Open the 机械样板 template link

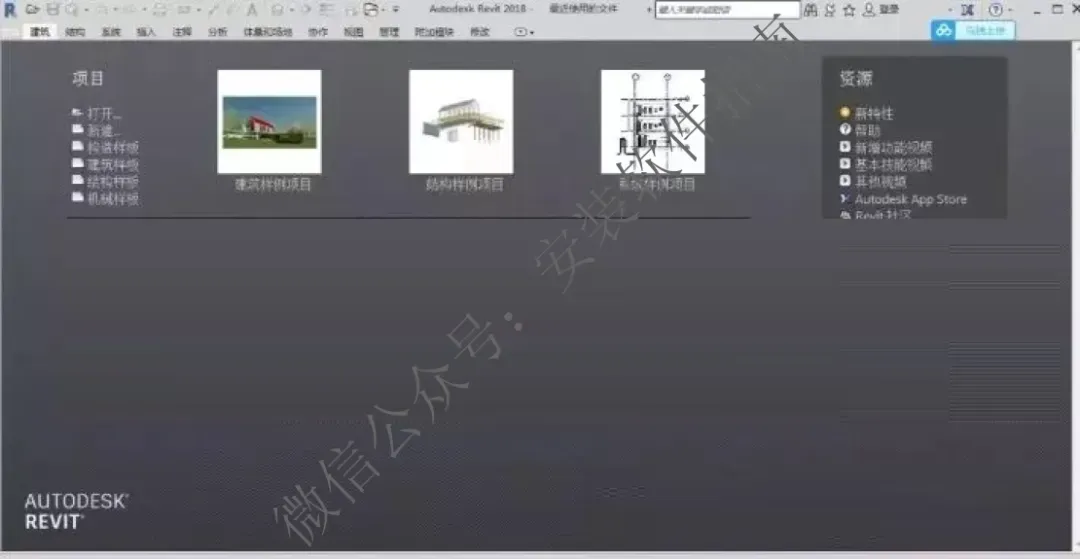click(x=113, y=199)
